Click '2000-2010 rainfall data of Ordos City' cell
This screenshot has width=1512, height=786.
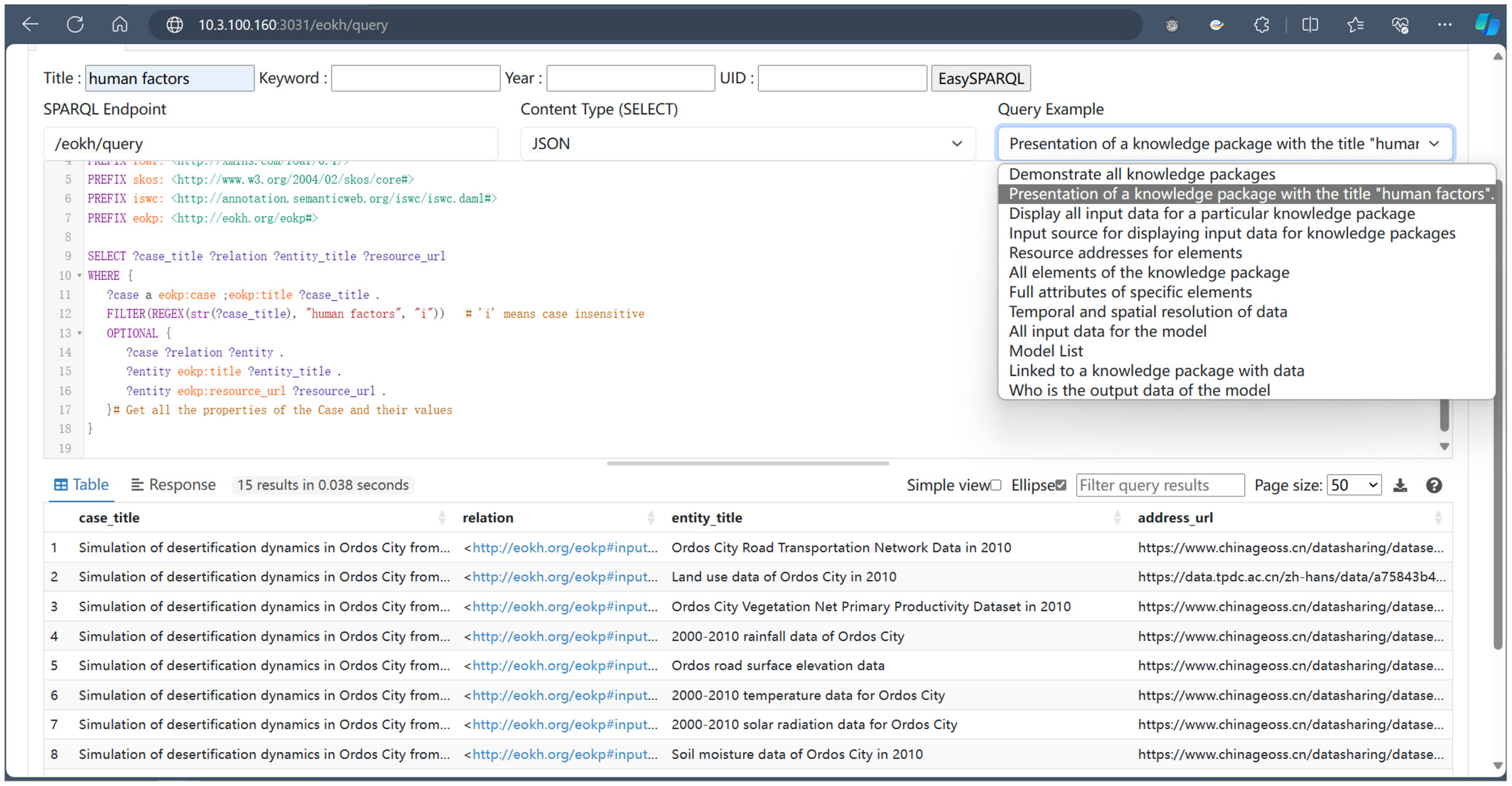point(788,637)
